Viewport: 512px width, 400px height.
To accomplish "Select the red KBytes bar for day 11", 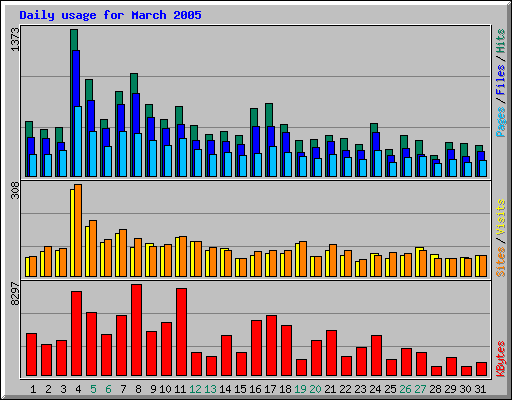I will 182,332.
